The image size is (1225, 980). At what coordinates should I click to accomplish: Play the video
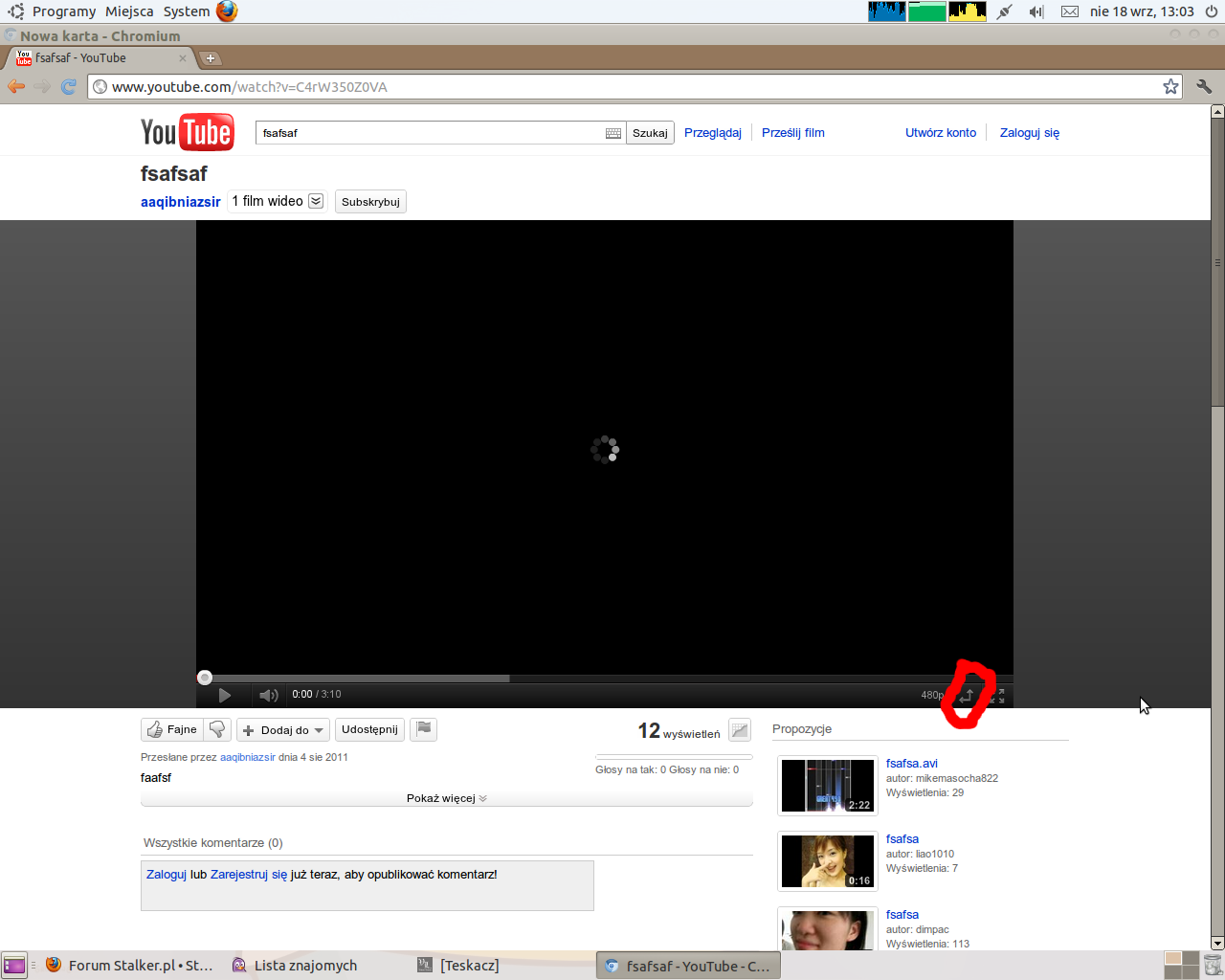point(225,695)
